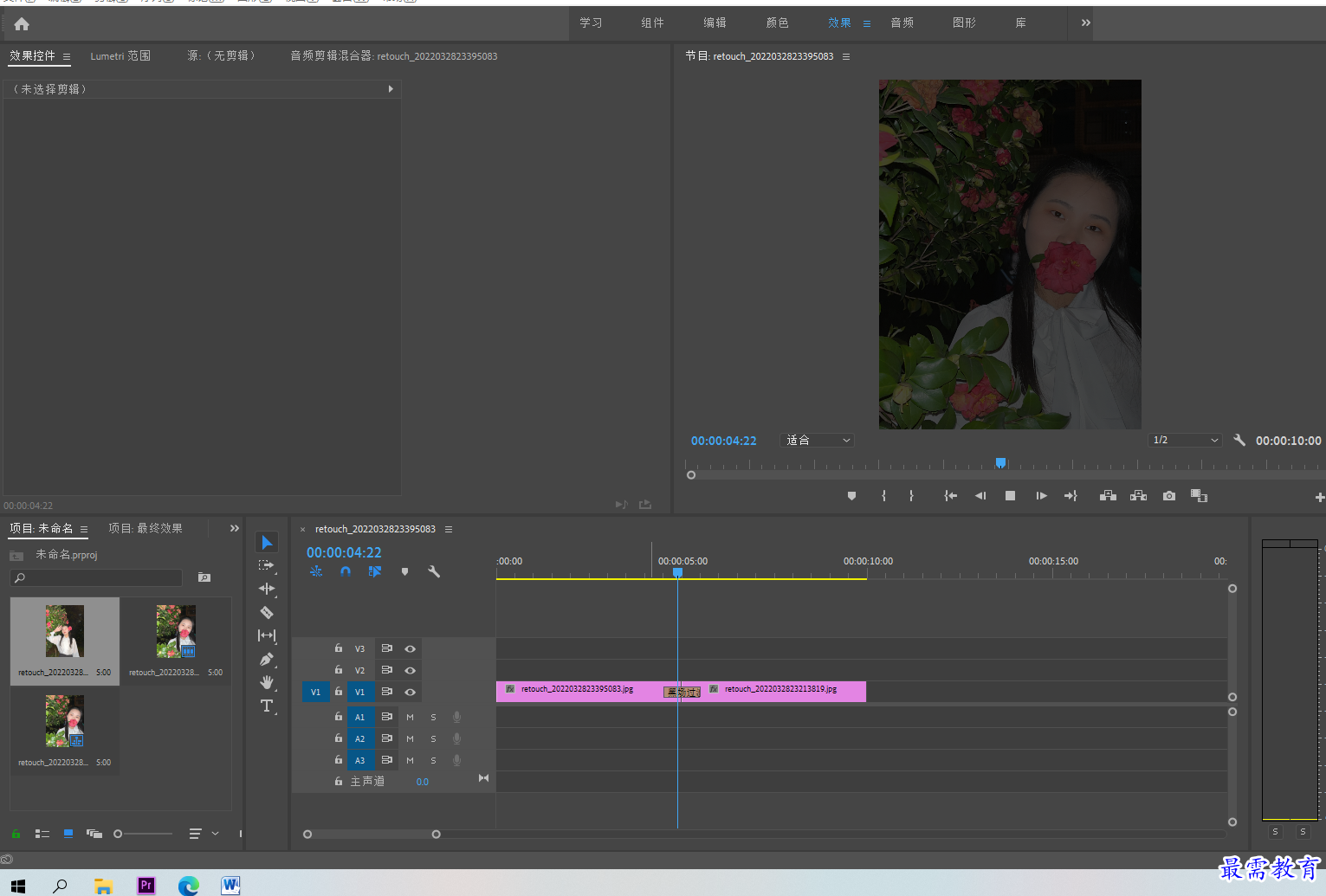Click Mark In in Program monitor
The height and width of the screenshot is (896, 1326).
click(x=883, y=496)
